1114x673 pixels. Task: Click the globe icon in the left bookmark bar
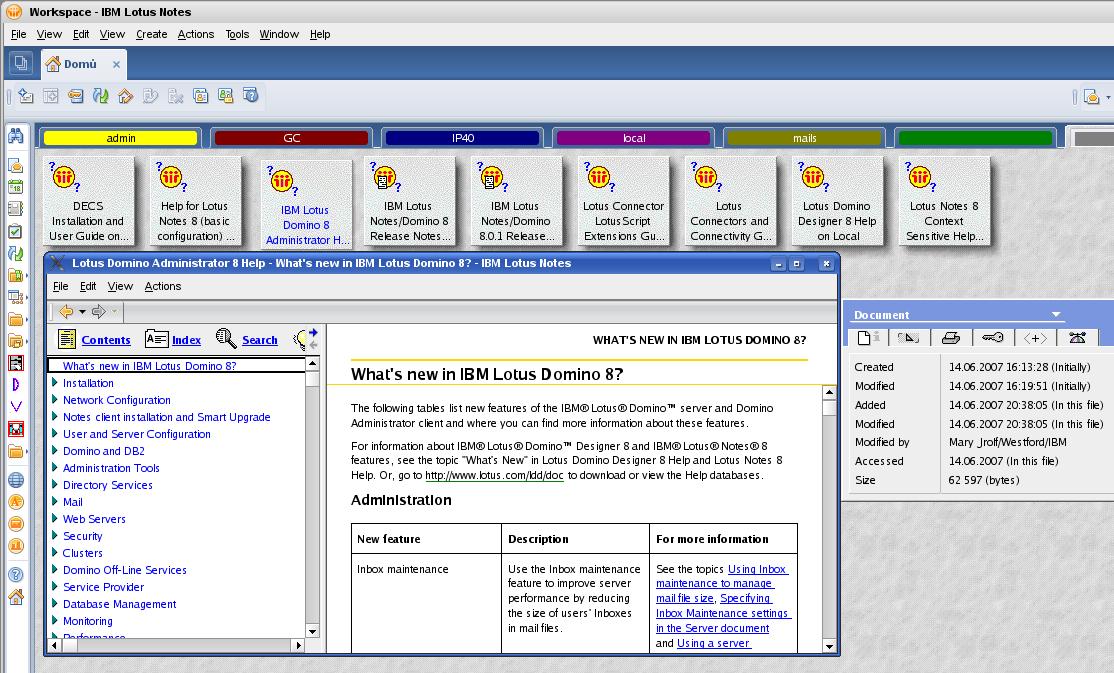(x=16, y=480)
